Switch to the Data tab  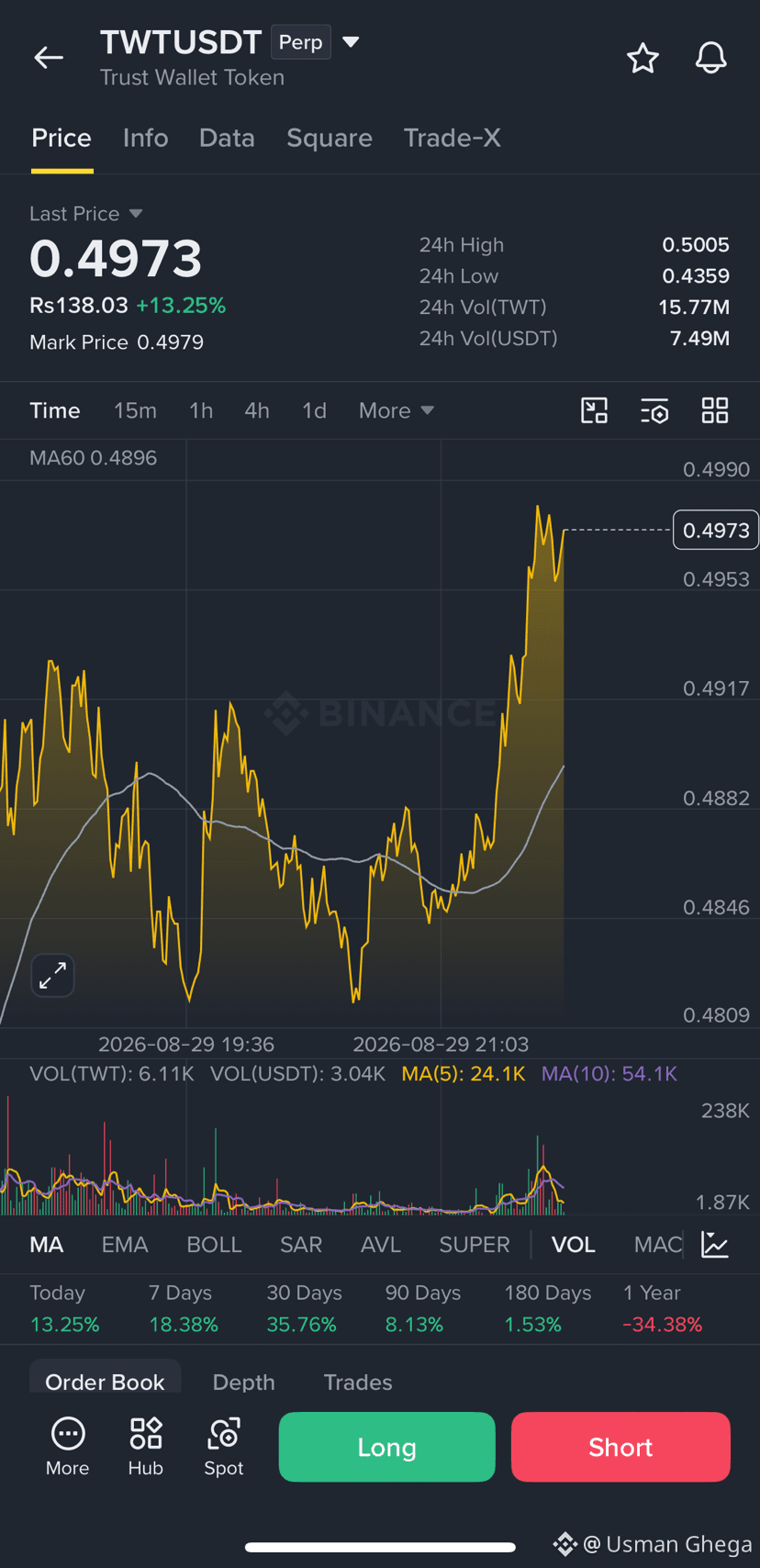(x=227, y=138)
